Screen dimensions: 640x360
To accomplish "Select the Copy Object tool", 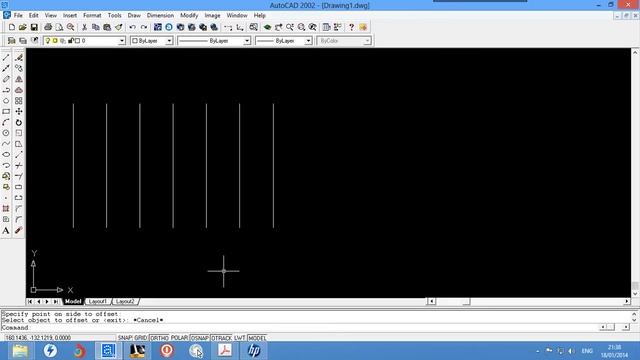I will pyautogui.click(x=19, y=68).
